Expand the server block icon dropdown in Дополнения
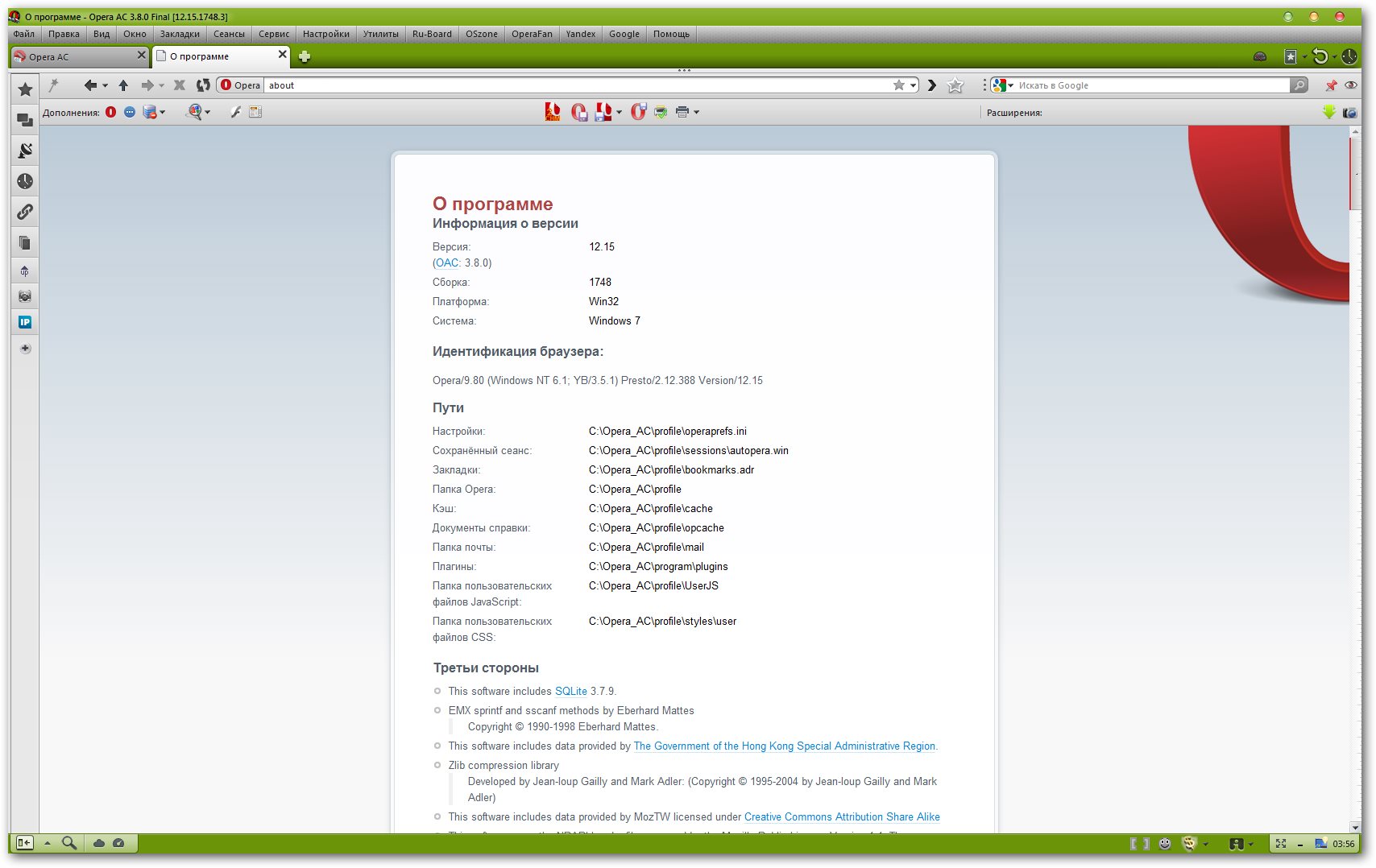The height and width of the screenshot is (868, 1376). click(x=163, y=113)
